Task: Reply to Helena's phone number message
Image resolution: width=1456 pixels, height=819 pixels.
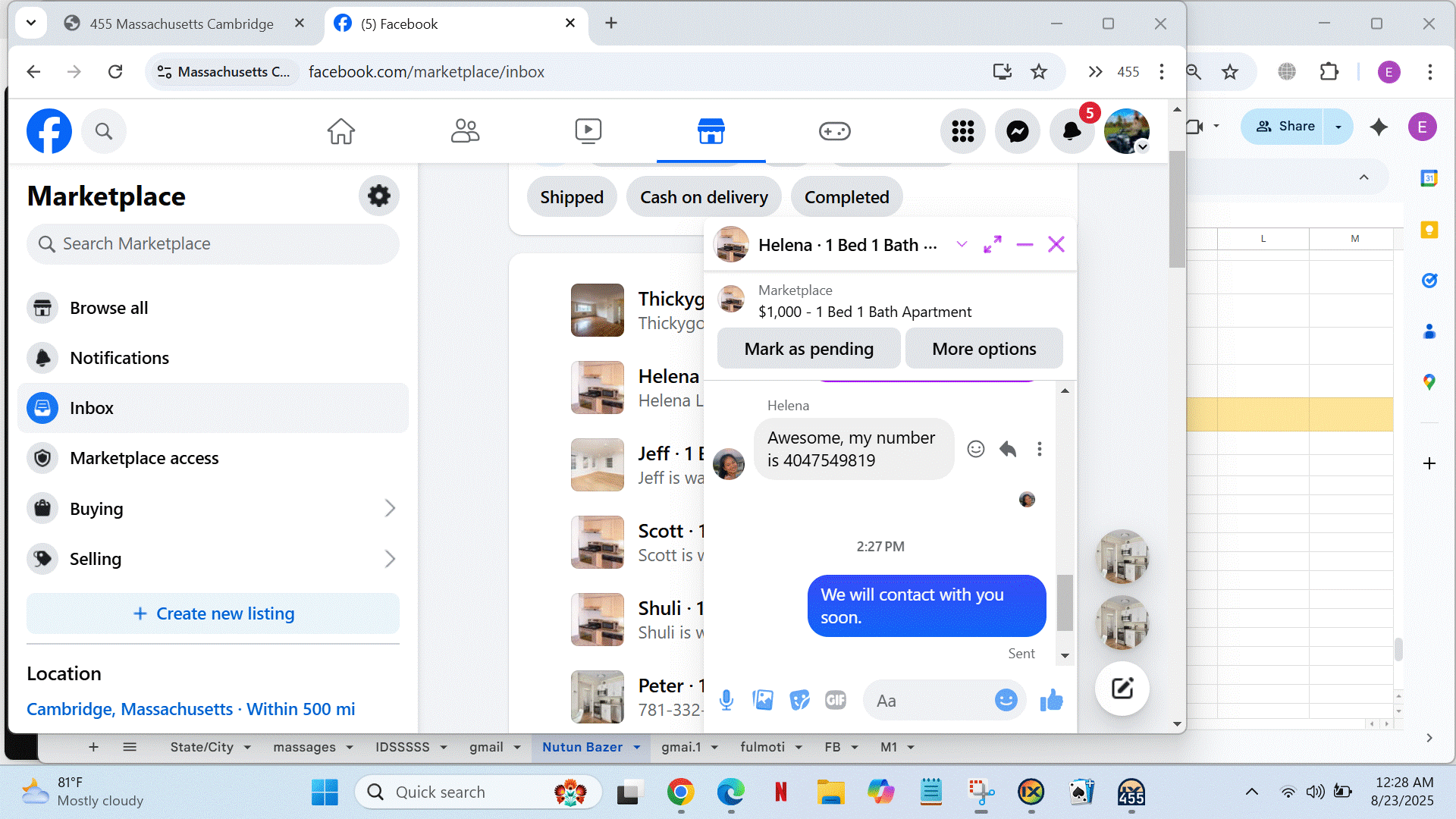Action: tap(1007, 449)
